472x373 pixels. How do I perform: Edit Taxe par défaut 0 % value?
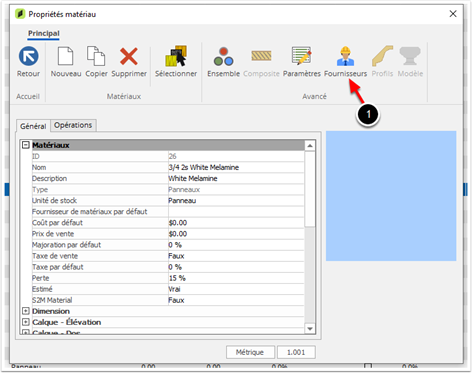coord(236,267)
